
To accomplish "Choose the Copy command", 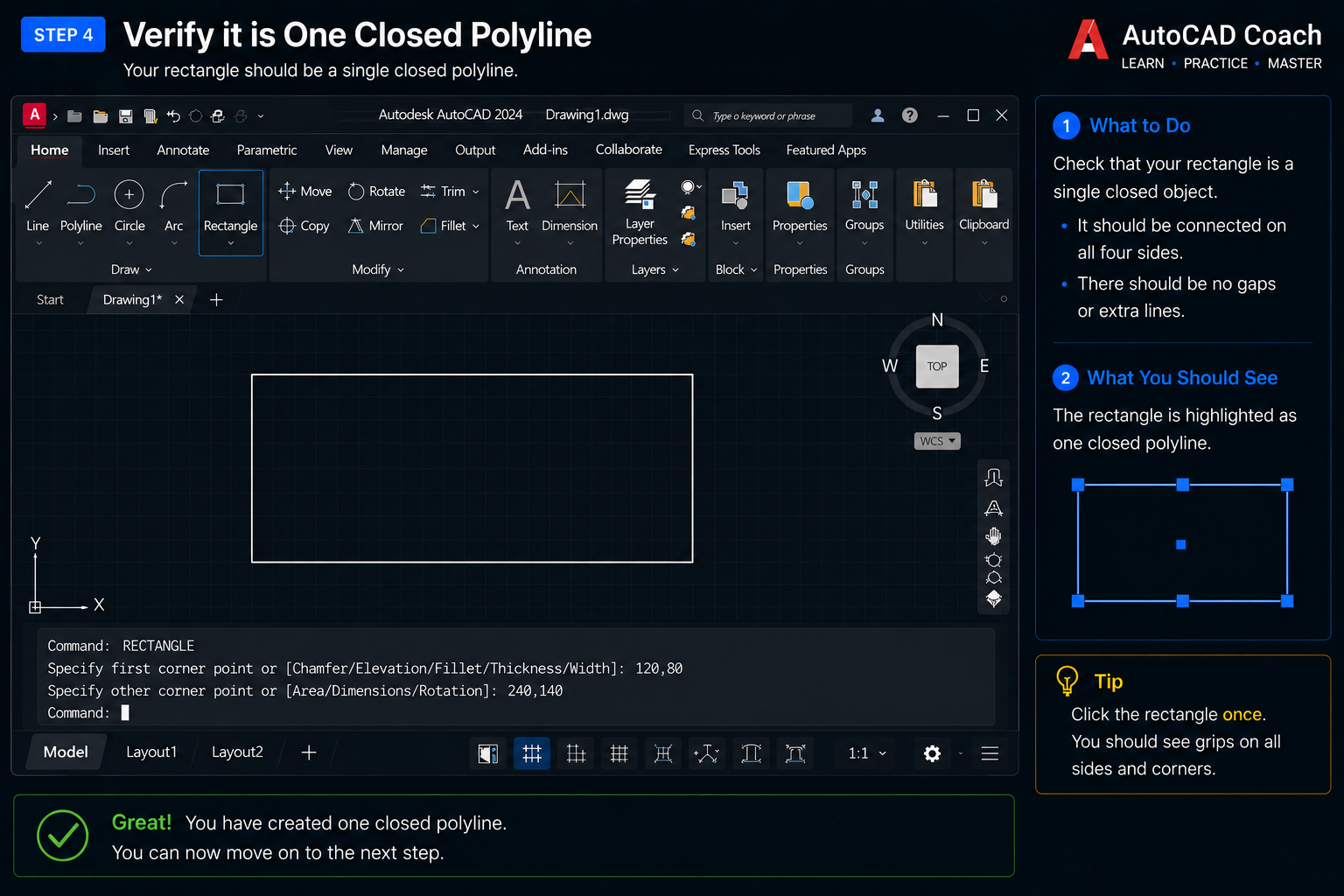I will 304,226.
